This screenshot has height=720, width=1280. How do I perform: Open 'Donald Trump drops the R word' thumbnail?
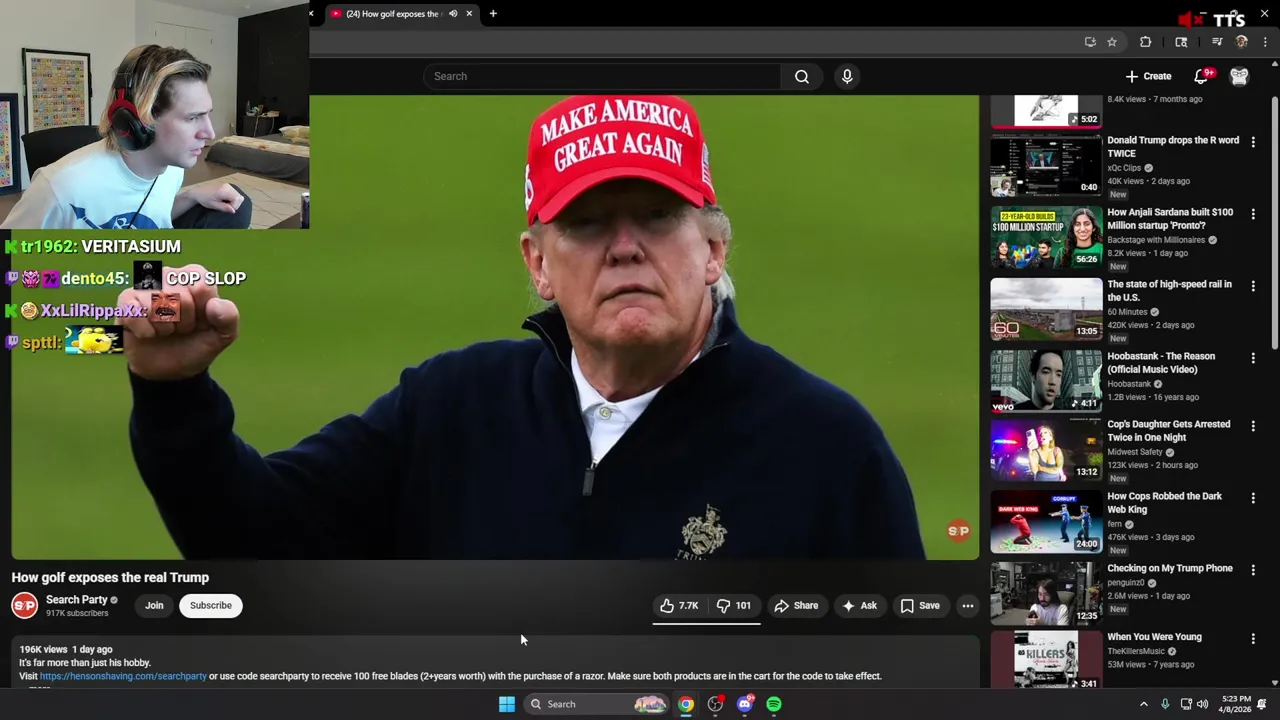[x=1046, y=165]
